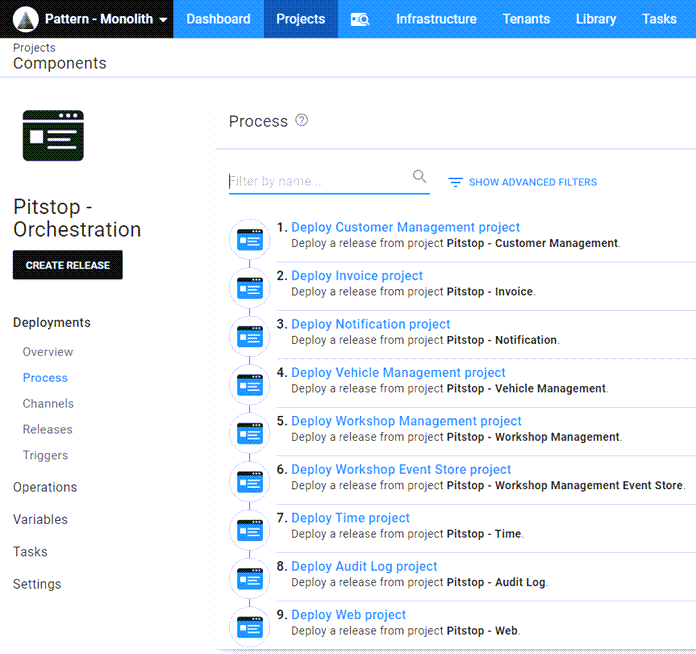Click the Pitstop Orchestration project logo

53,136
